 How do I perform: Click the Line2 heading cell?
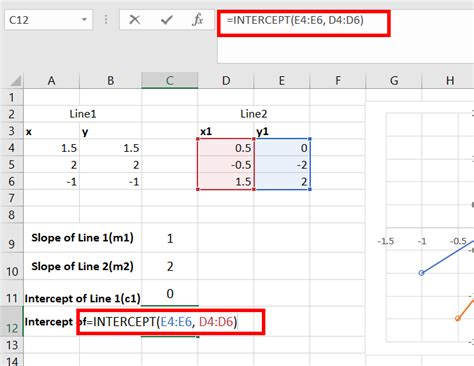click(254, 114)
